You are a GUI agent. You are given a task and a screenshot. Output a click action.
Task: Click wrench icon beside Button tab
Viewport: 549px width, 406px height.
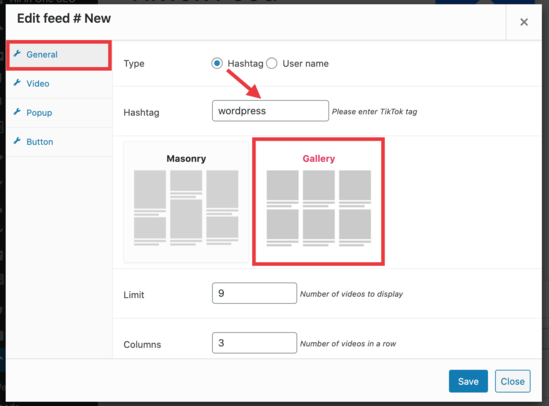(17, 141)
